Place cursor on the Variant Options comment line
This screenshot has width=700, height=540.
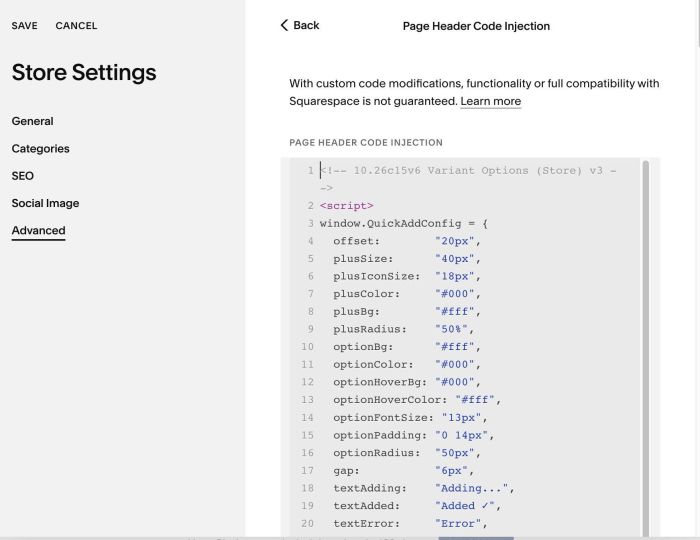point(468,170)
